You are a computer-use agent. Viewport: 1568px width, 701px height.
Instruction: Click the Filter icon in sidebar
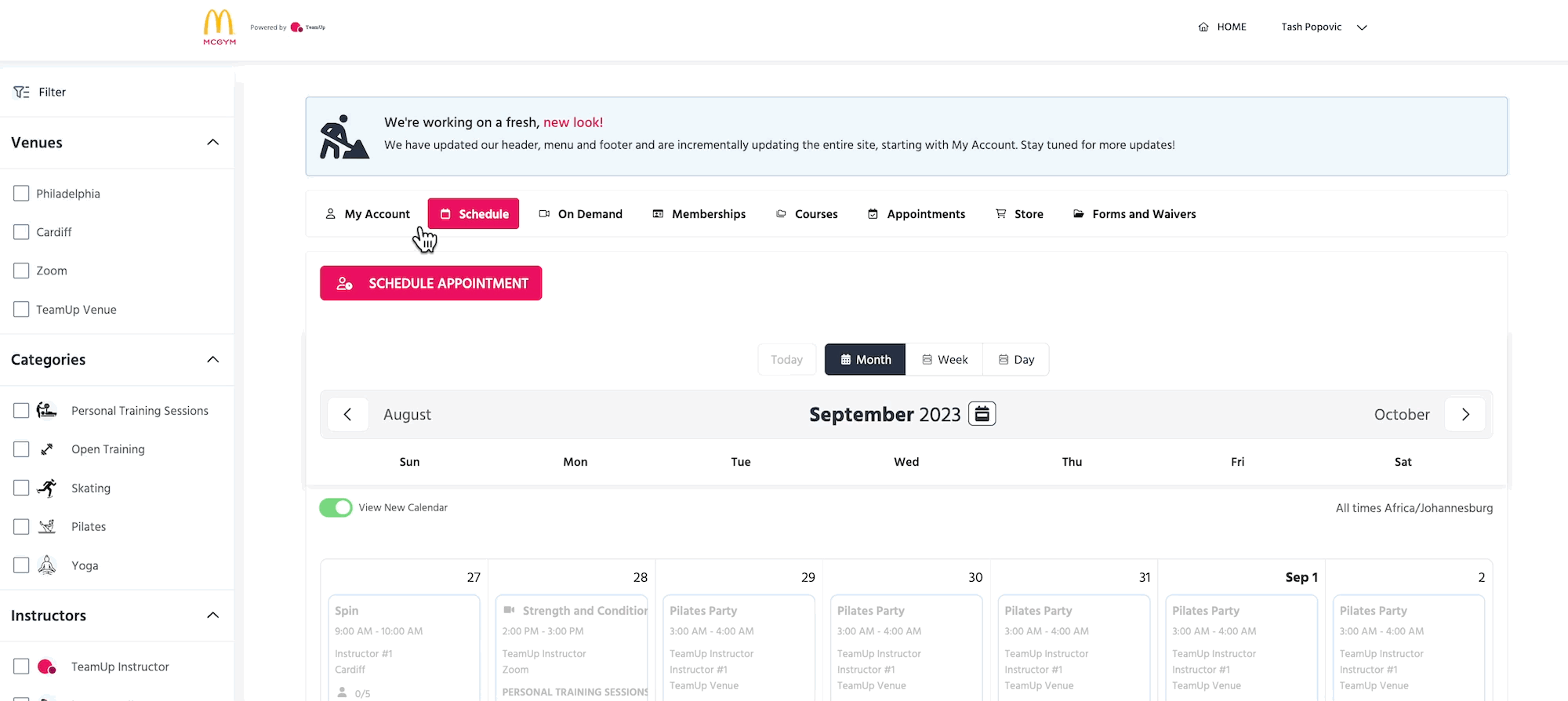[21, 93]
